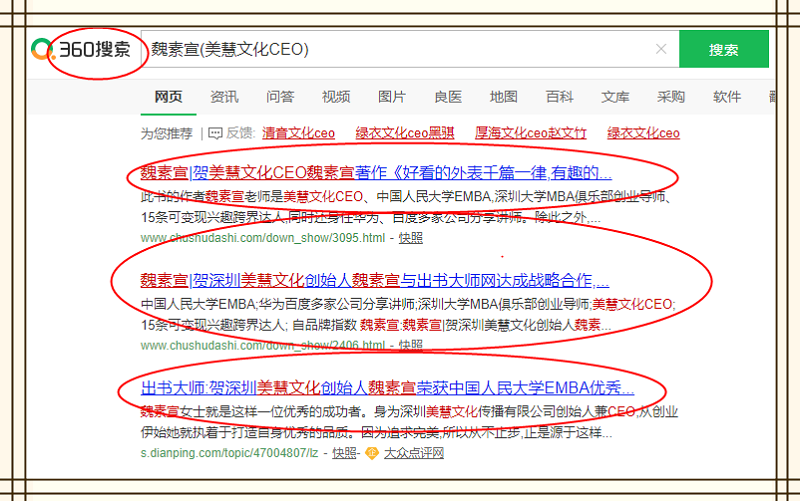Open second result about 出书大师网战略合作
800x501 pixels.
click(x=375, y=280)
